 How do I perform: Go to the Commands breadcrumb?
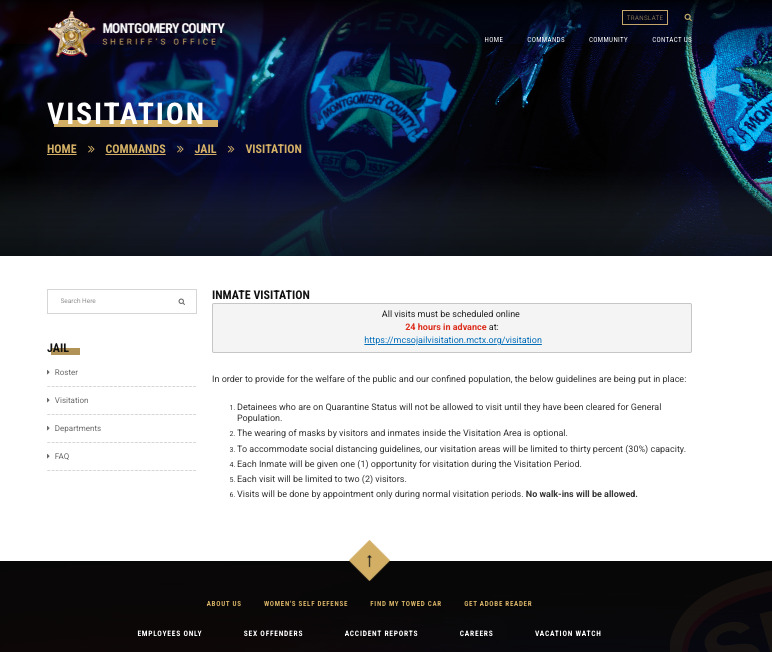click(x=135, y=149)
